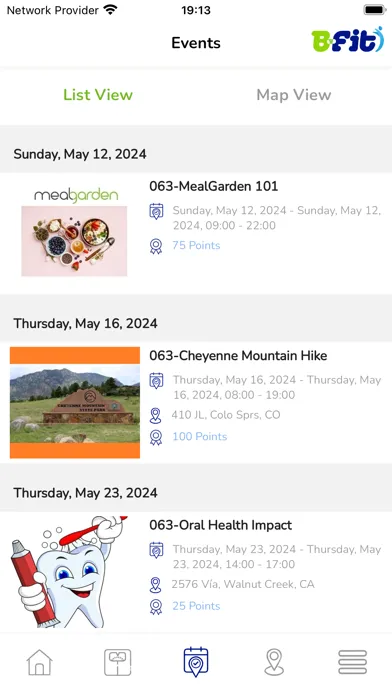Image resolution: width=392 pixels, height=696 pixels.
Task: Select the Events calendar icon in bottom bar
Action: [196, 662]
